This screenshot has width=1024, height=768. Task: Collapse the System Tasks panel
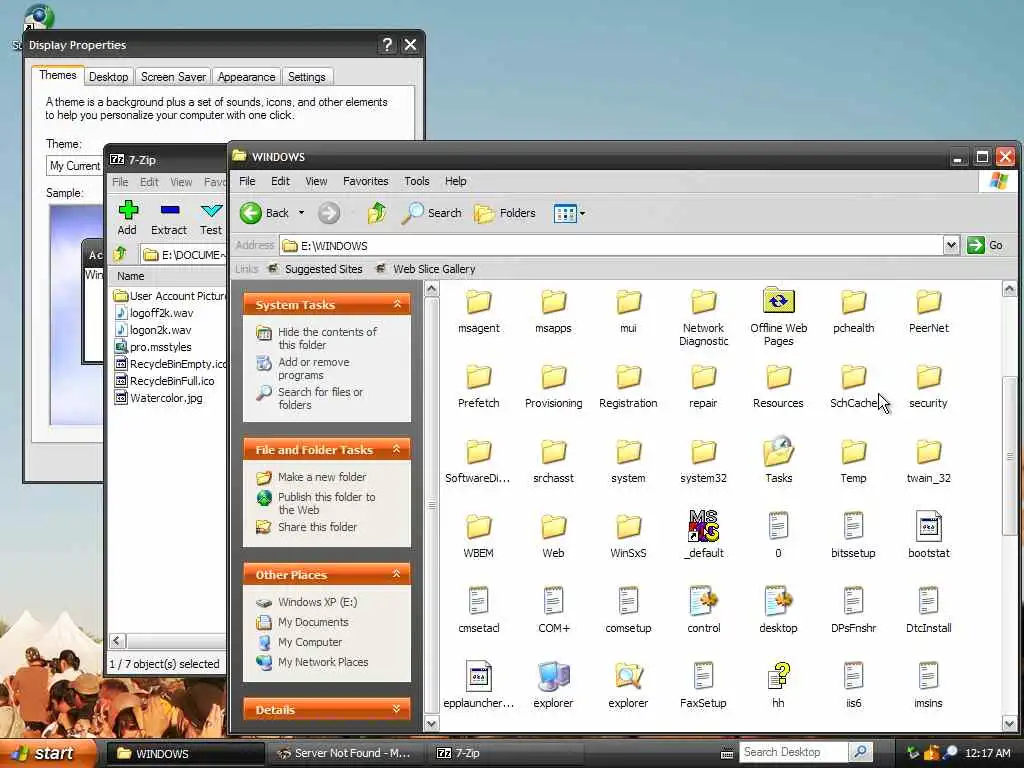pyautogui.click(x=396, y=304)
